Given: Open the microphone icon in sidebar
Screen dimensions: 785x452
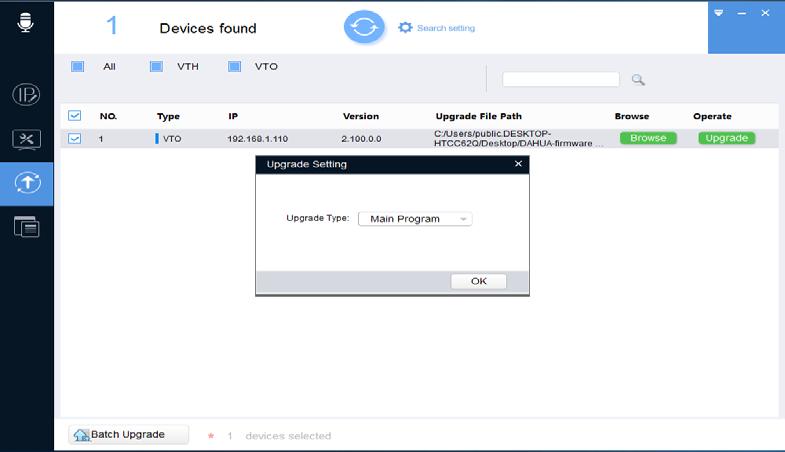Looking at the screenshot, I should [26, 23].
